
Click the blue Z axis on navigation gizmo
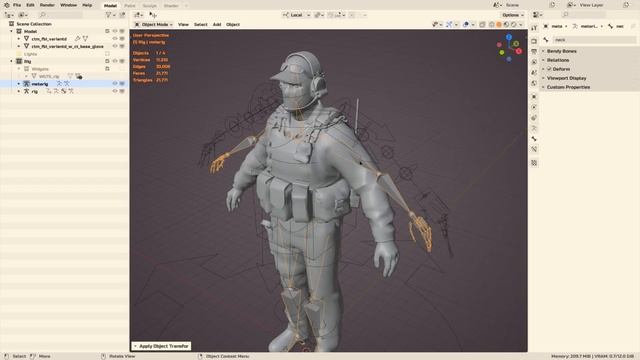[509, 37]
